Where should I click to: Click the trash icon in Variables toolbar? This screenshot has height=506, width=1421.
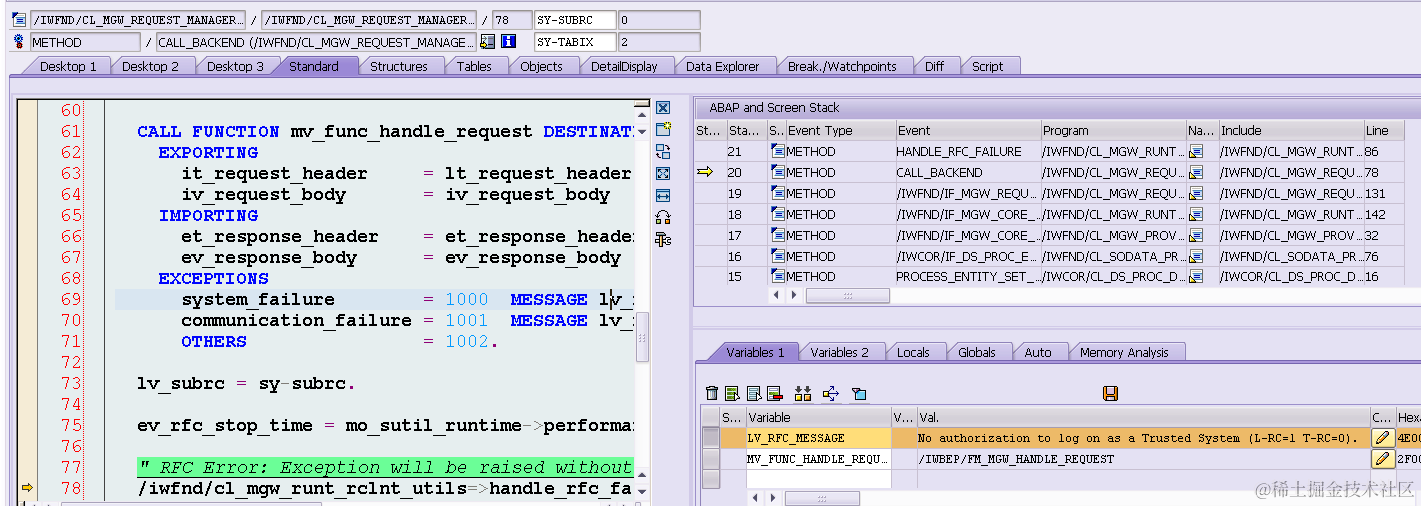[x=712, y=394]
